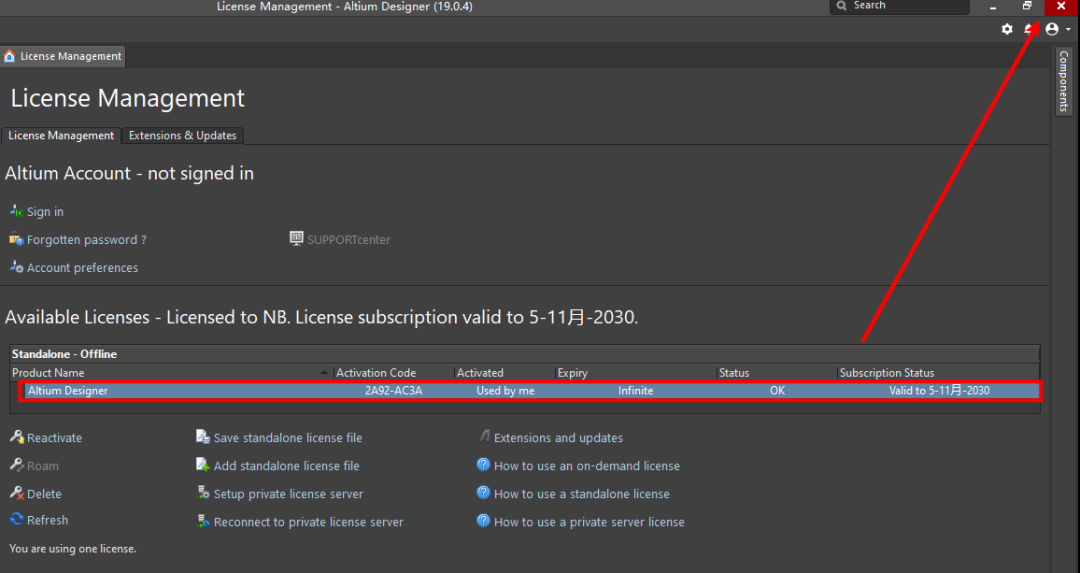Open settings via the gear icon
The width and height of the screenshot is (1080, 573).
pyautogui.click(x=1007, y=29)
